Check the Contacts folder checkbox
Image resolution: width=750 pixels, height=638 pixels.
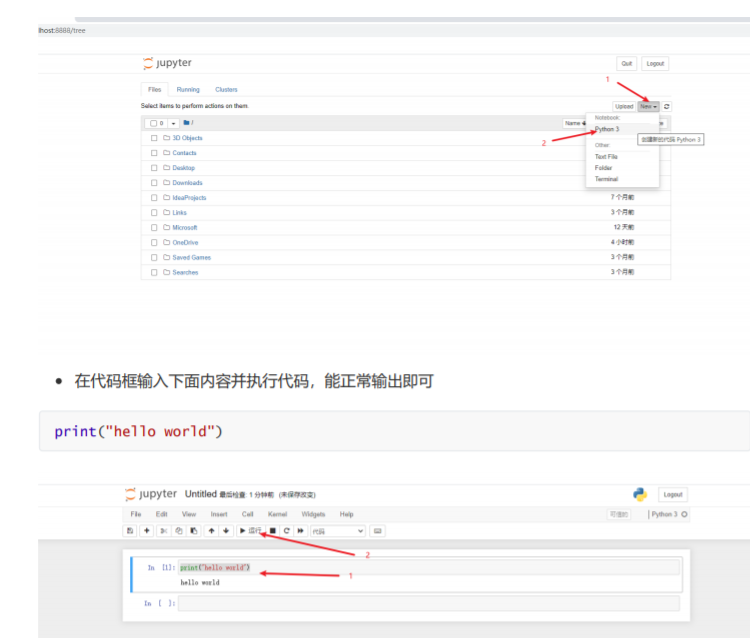(154, 153)
